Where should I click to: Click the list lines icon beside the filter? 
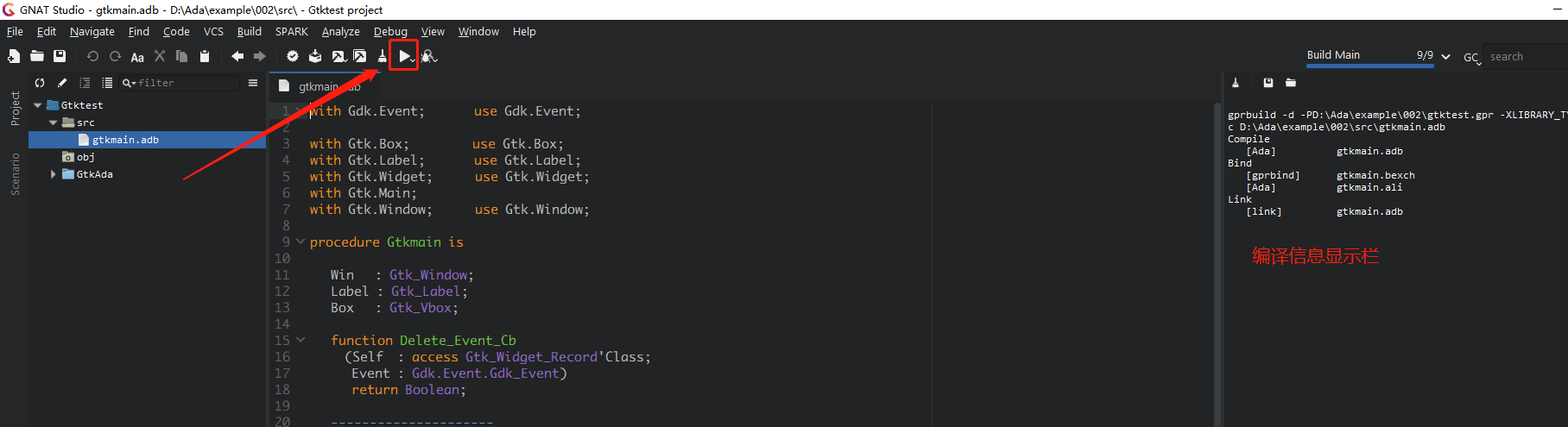coord(107,83)
